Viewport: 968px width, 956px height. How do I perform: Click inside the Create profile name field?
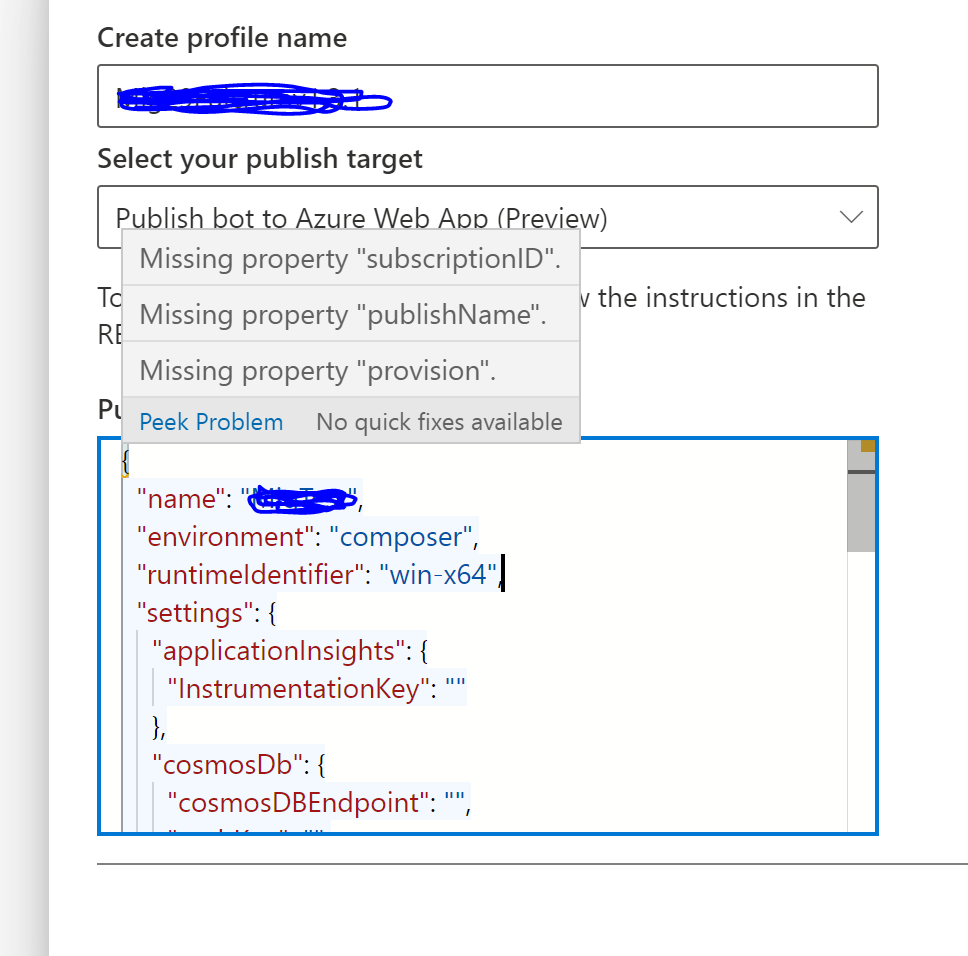(x=487, y=96)
